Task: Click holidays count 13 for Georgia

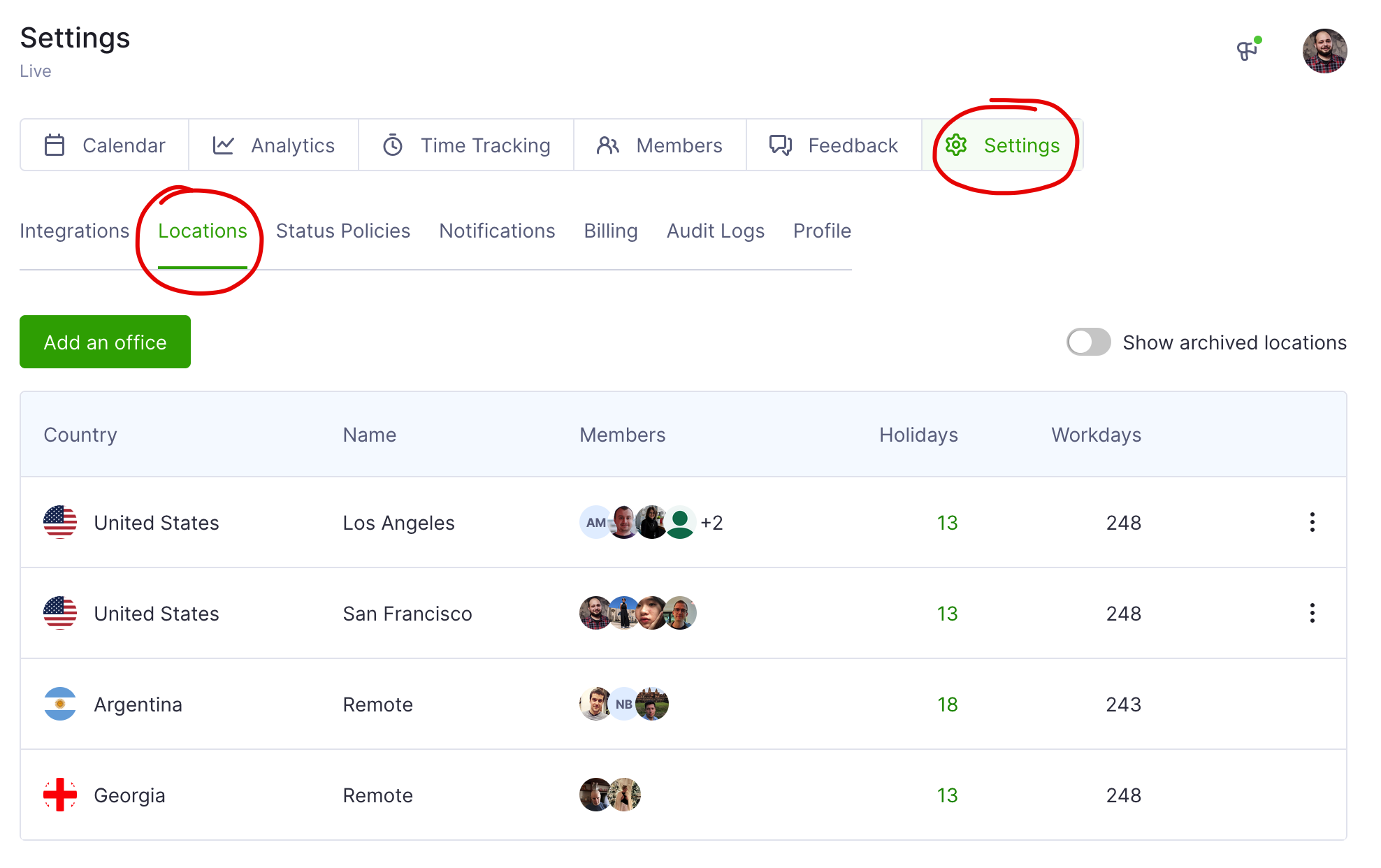Action: pyautogui.click(x=947, y=795)
